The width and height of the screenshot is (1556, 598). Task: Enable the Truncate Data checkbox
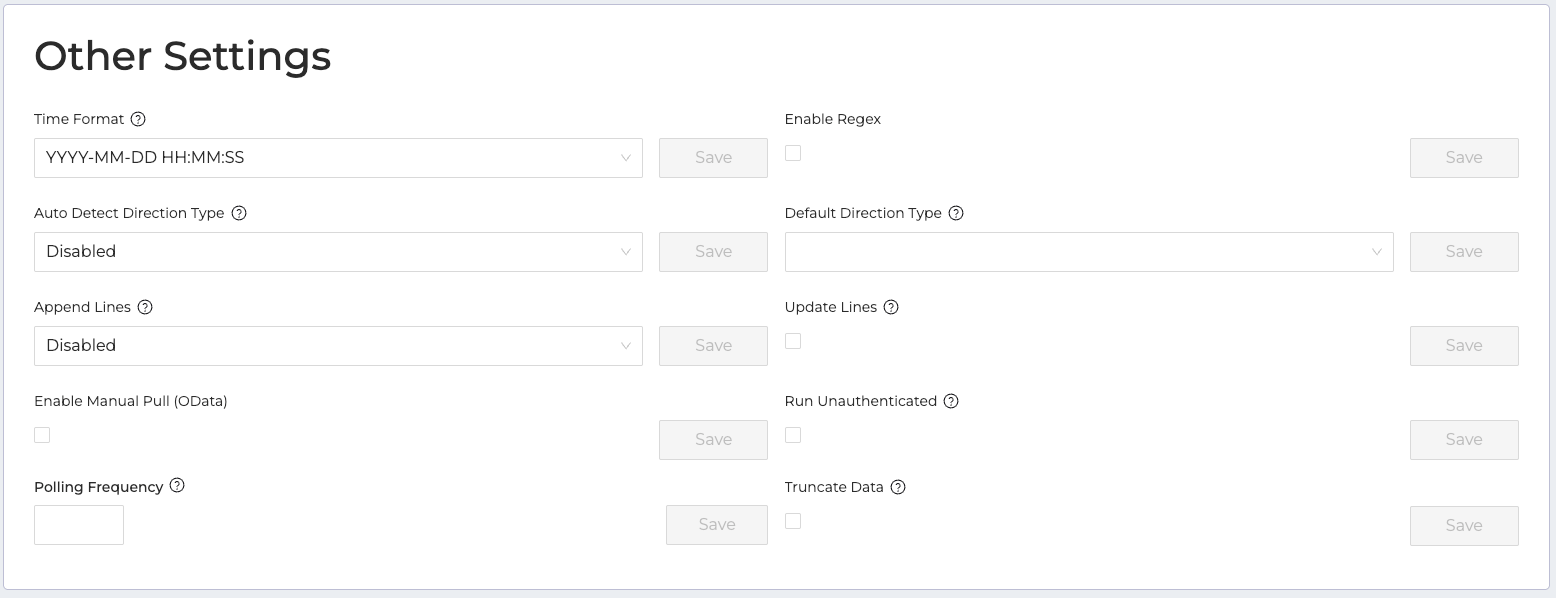click(793, 521)
